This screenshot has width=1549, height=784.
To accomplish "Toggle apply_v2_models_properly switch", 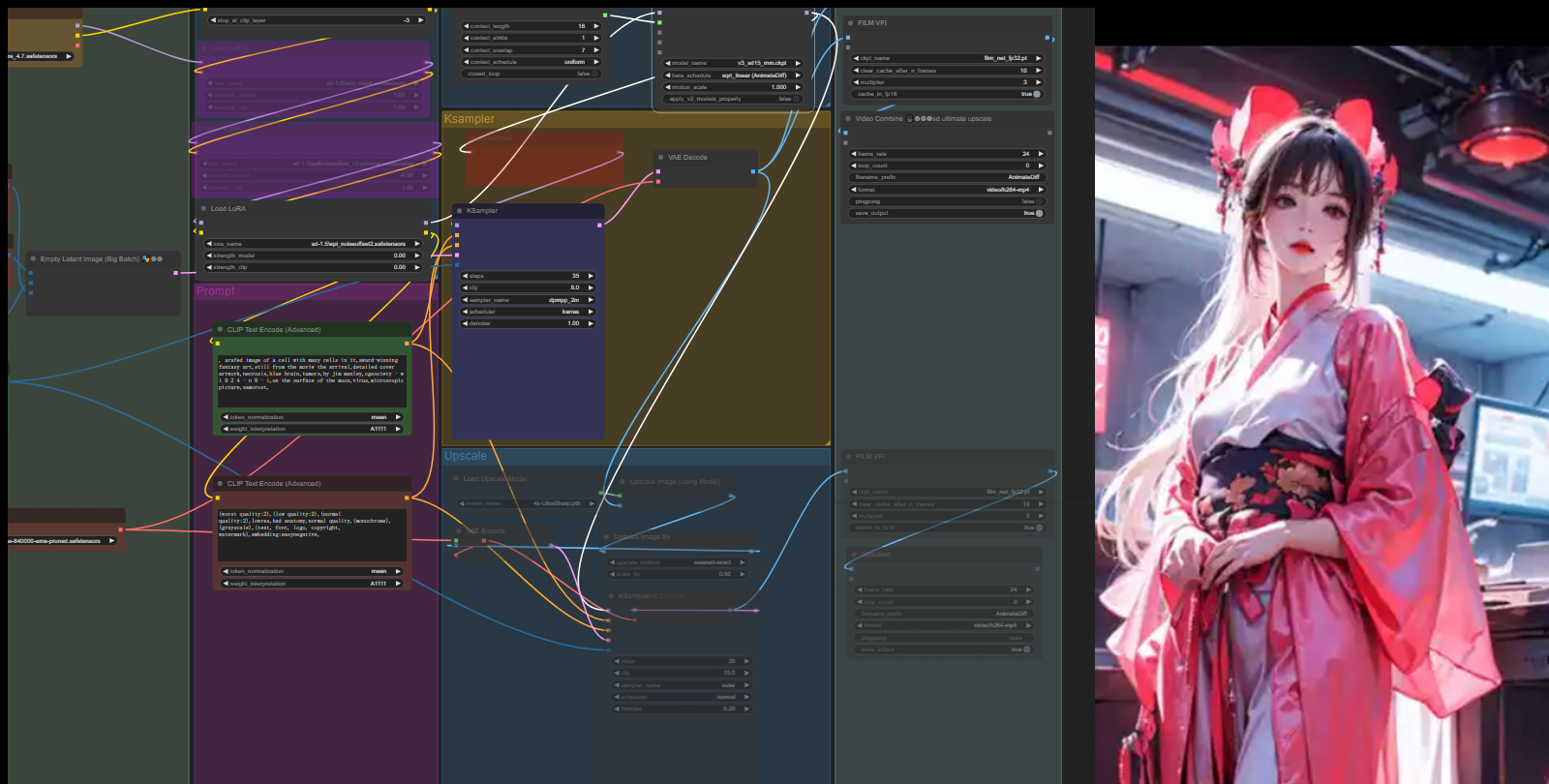I will [796, 99].
